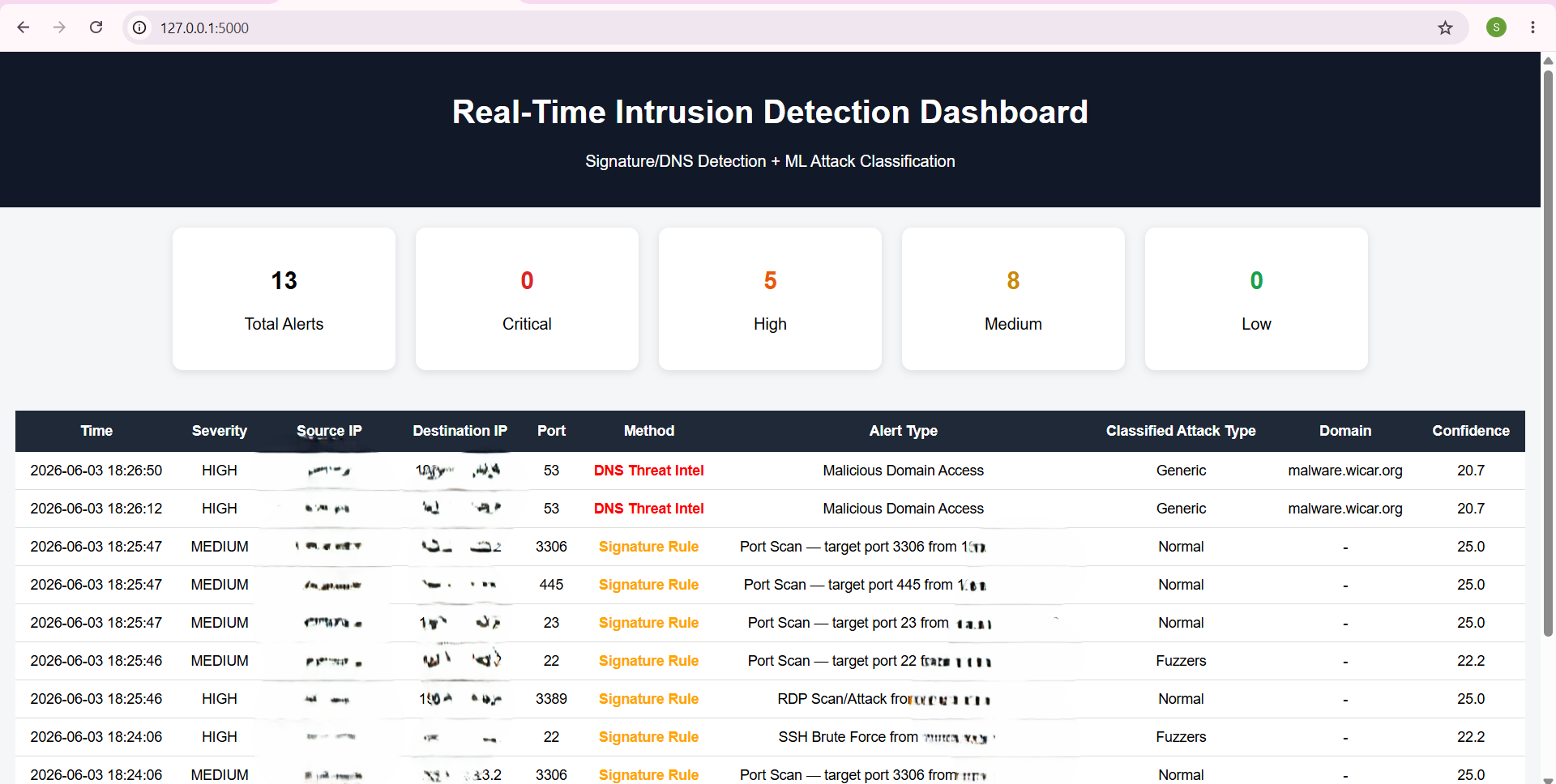
Task: Reload the dashboard page
Action: 96,28
